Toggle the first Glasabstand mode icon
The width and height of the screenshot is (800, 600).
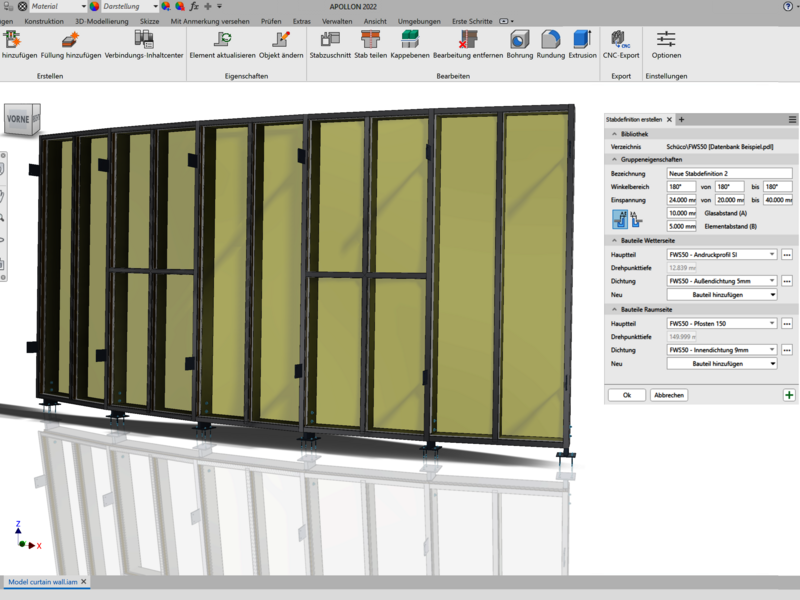point(622,220)
